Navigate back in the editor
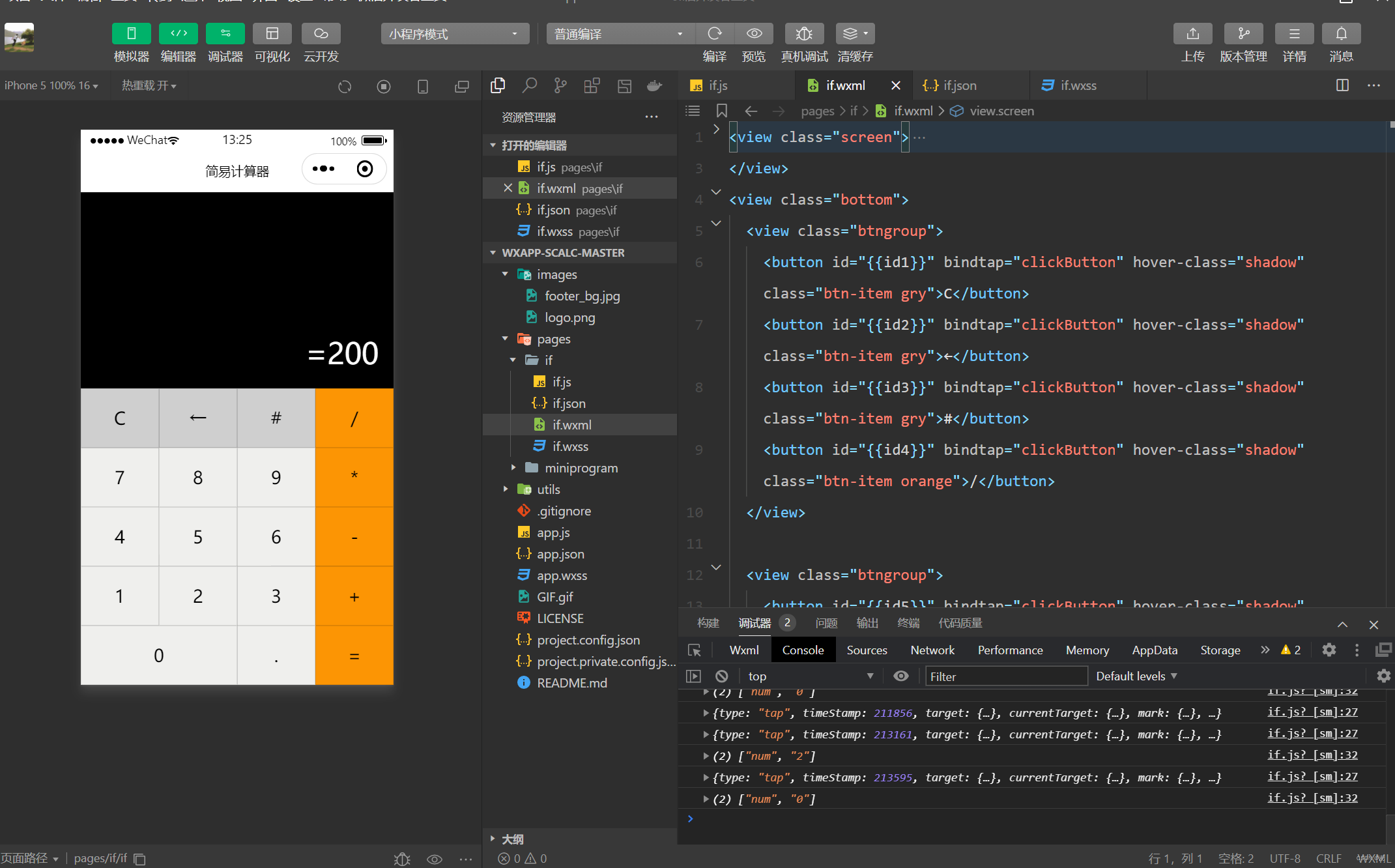The height and width of the screenshot is (868, 1395). (751, 111)
